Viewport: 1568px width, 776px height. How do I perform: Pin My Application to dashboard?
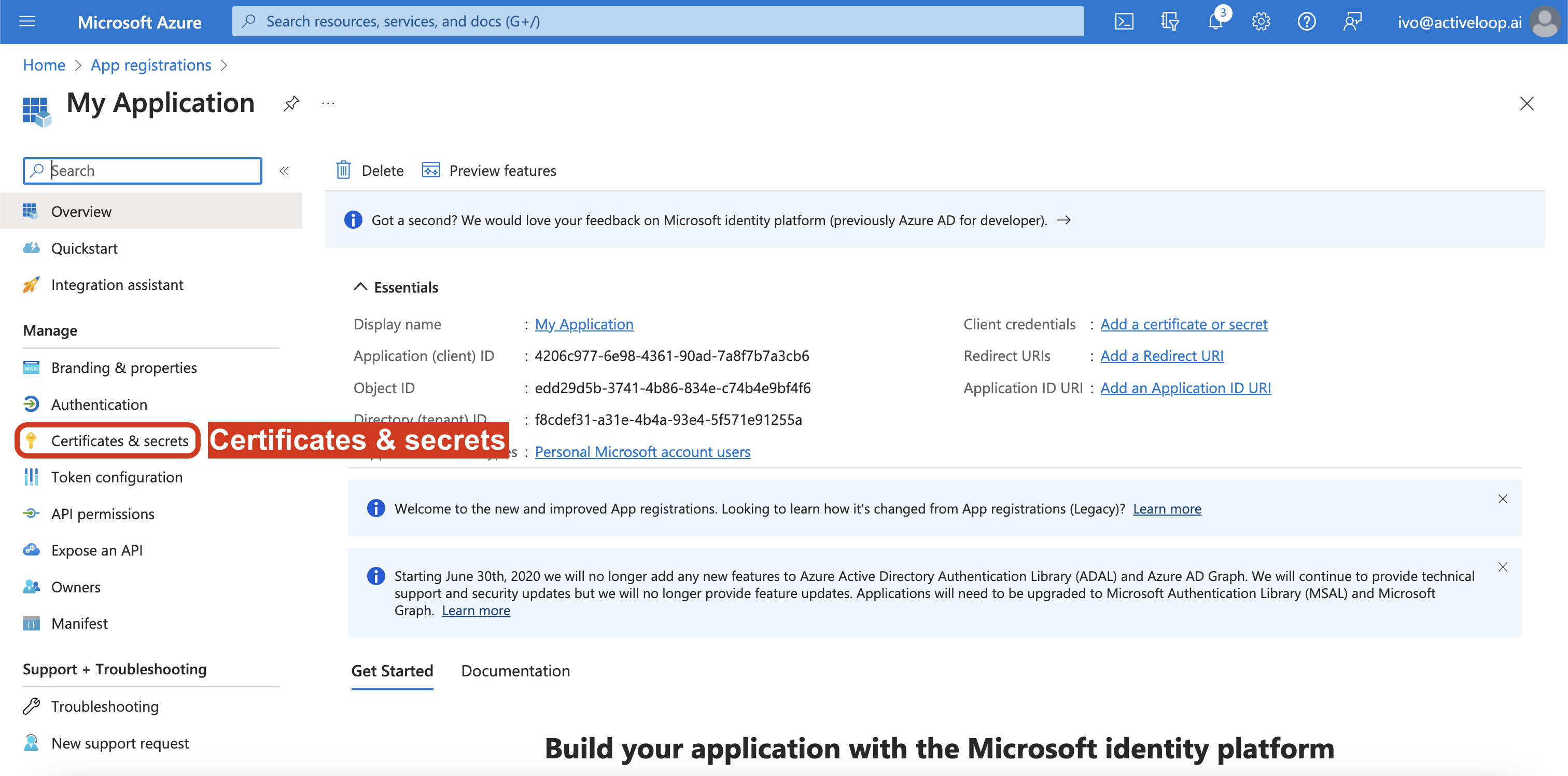pyautogui.click(x=291, y=104)
